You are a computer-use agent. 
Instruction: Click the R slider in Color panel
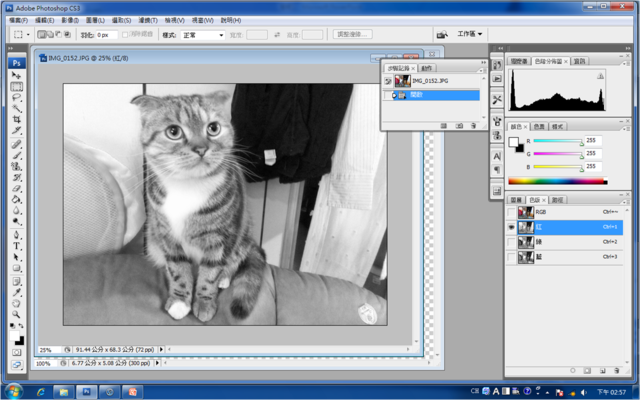(x=558, y=141)
